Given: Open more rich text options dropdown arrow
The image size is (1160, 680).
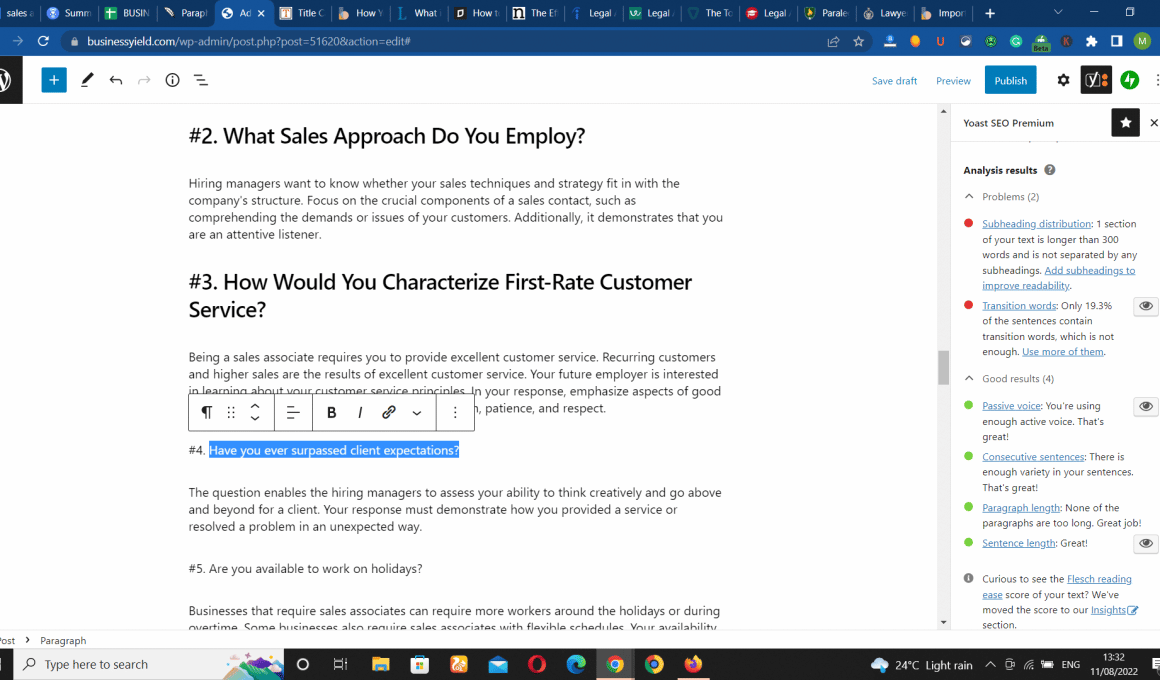Looking at the screenshot, I should tap(417, 412).
